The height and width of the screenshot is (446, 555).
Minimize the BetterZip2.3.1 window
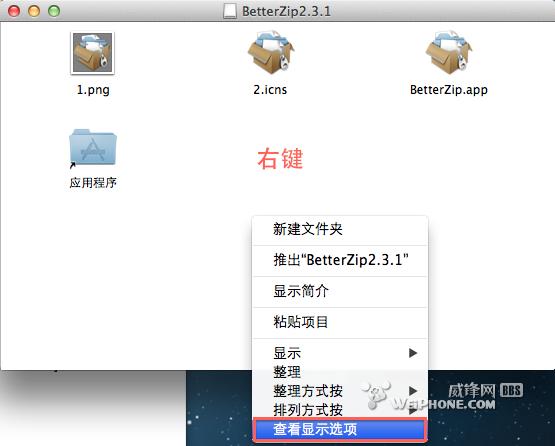click(34, 11)
